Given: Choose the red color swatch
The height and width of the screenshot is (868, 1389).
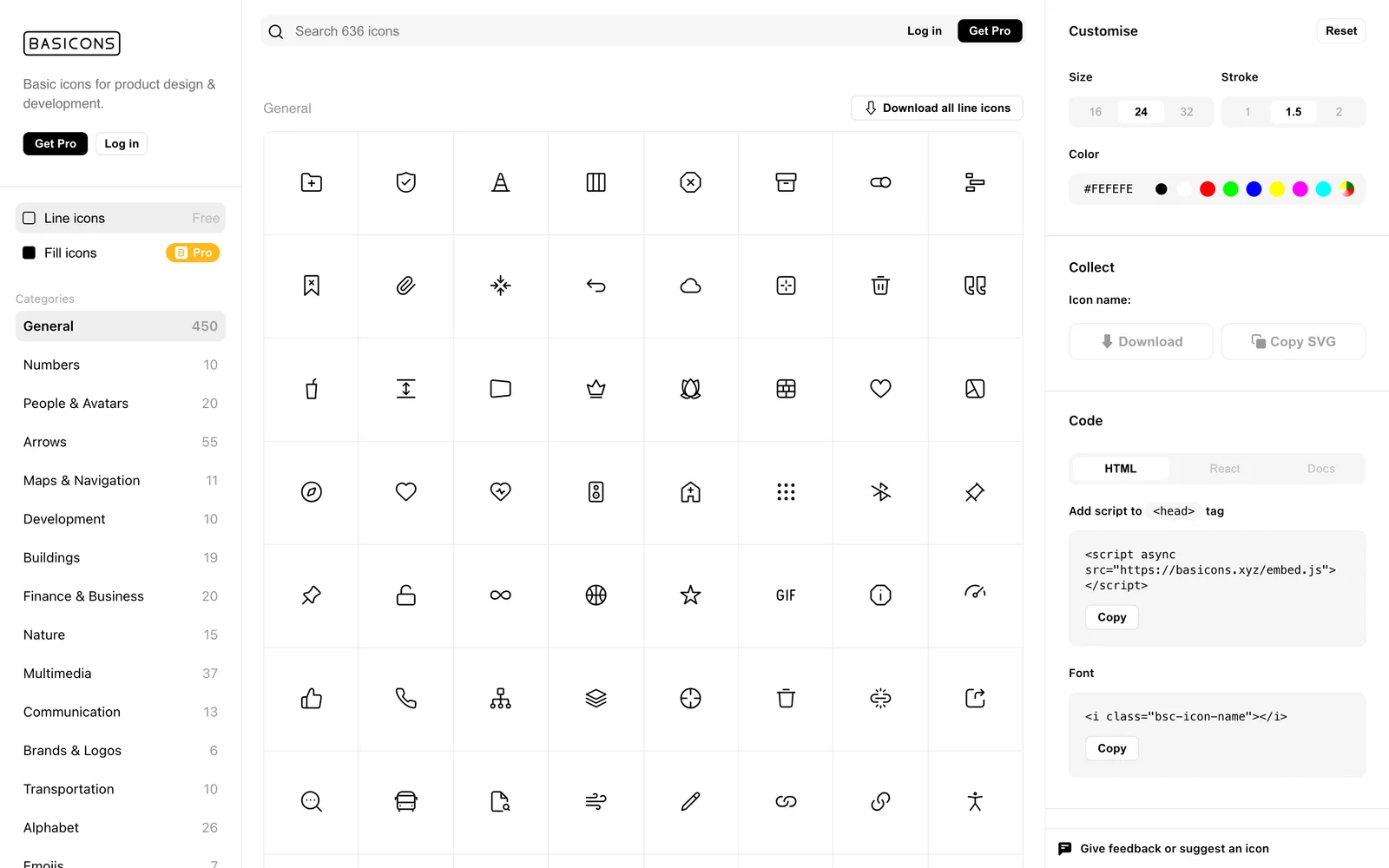Looking at the screenshot, I should (x=1207, y=189).
